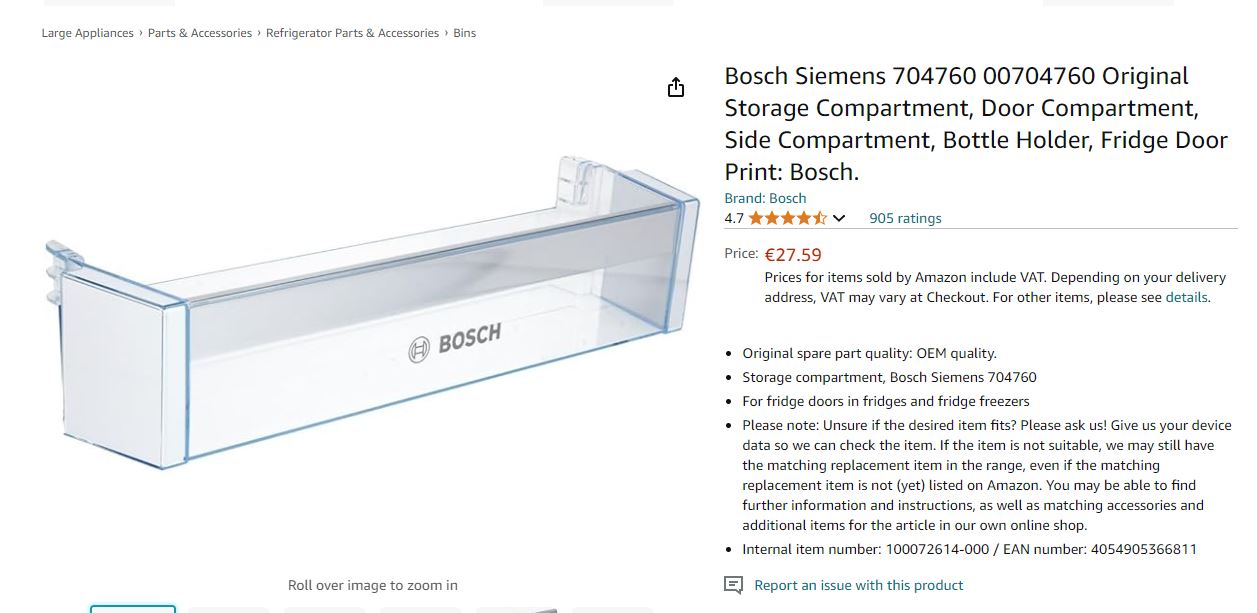This screenshot has width=1257, height=613.
Task: Click Report an issue with this product
Action: (858, 585)
